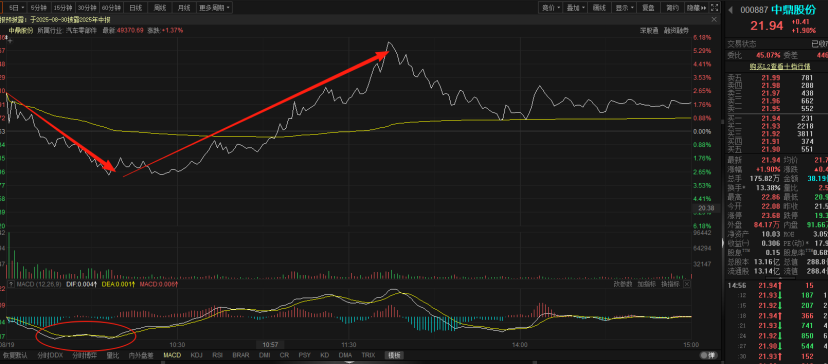
Task: Switch to the 月线 monthly chart
Action: pos(183,7)
